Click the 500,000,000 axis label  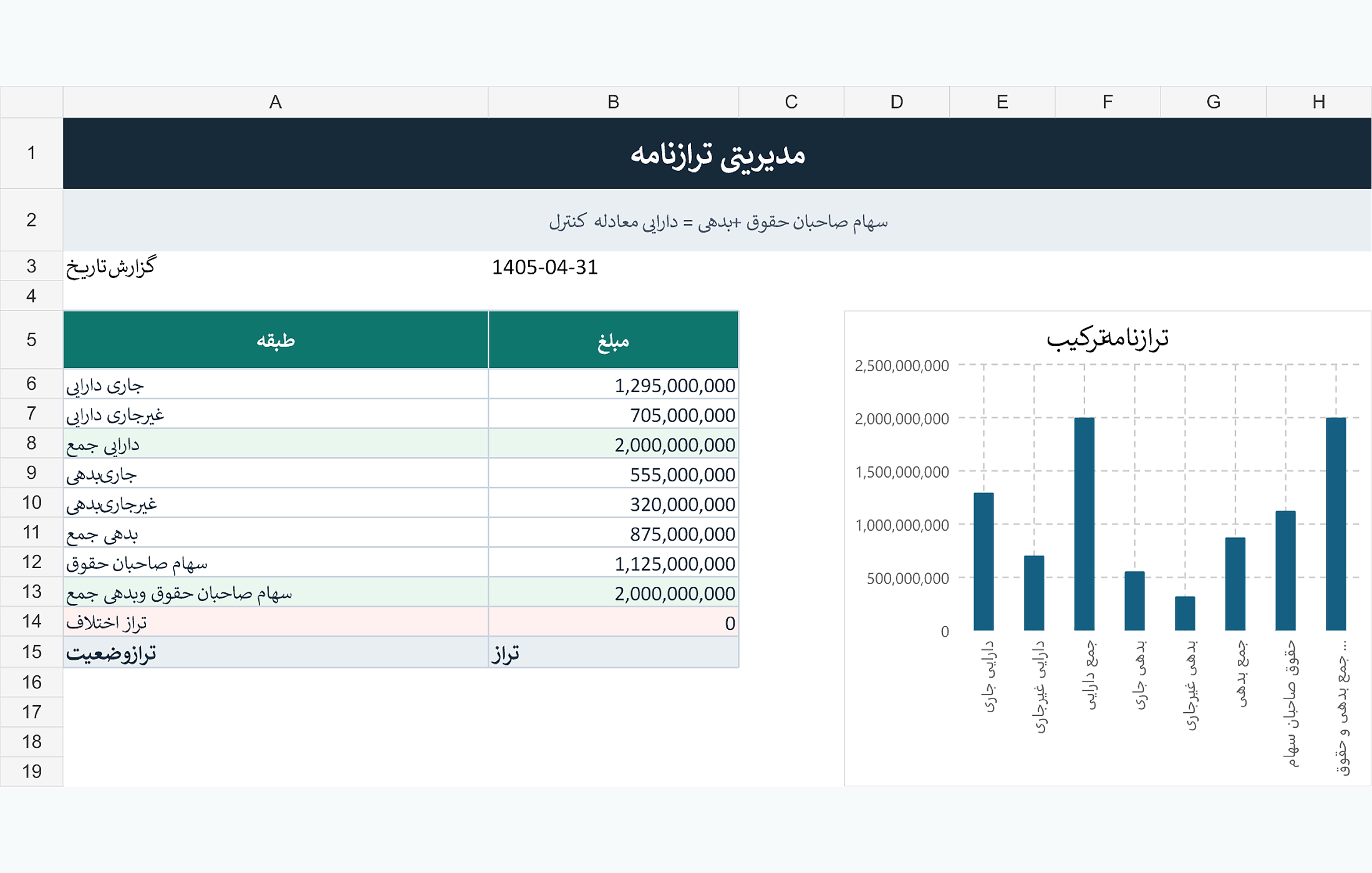pyautogui.click(x=907, y=578)
